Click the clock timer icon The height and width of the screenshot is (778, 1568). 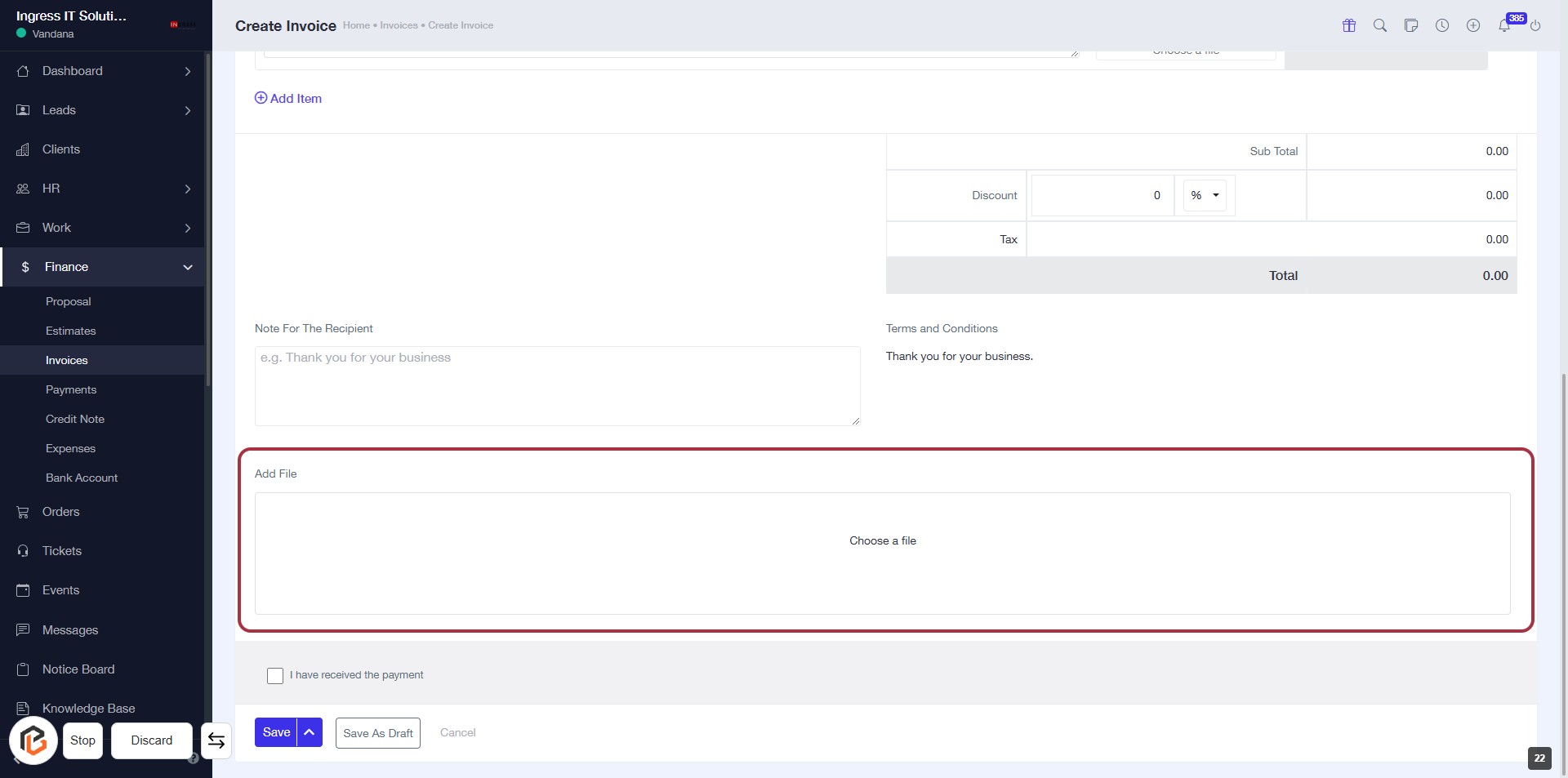pos(1442,25)
